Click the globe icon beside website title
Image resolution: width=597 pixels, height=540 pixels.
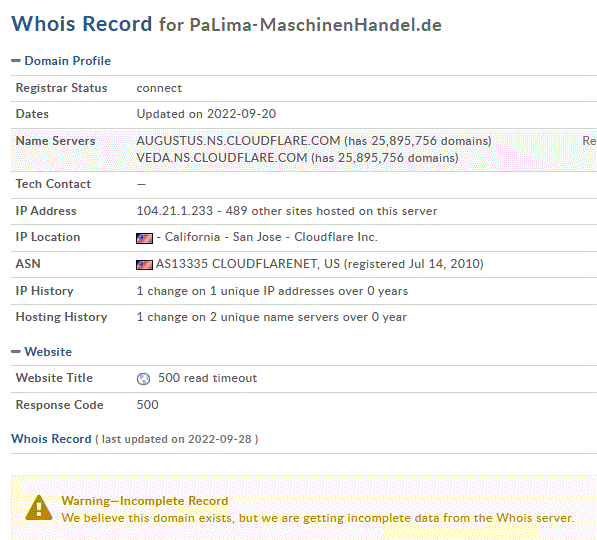pos(143,379)
